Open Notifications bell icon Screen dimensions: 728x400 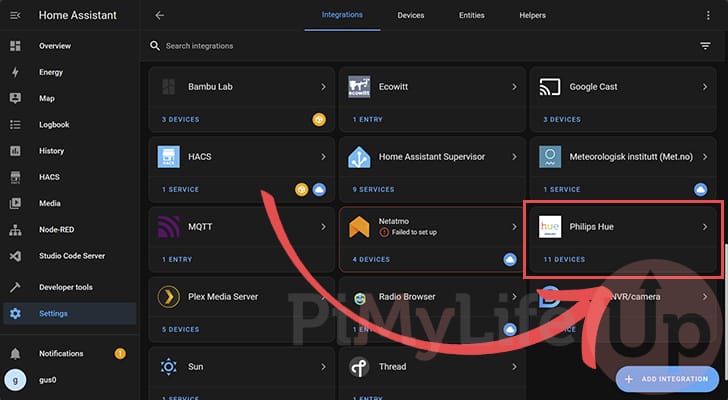(x=15, y=354)
